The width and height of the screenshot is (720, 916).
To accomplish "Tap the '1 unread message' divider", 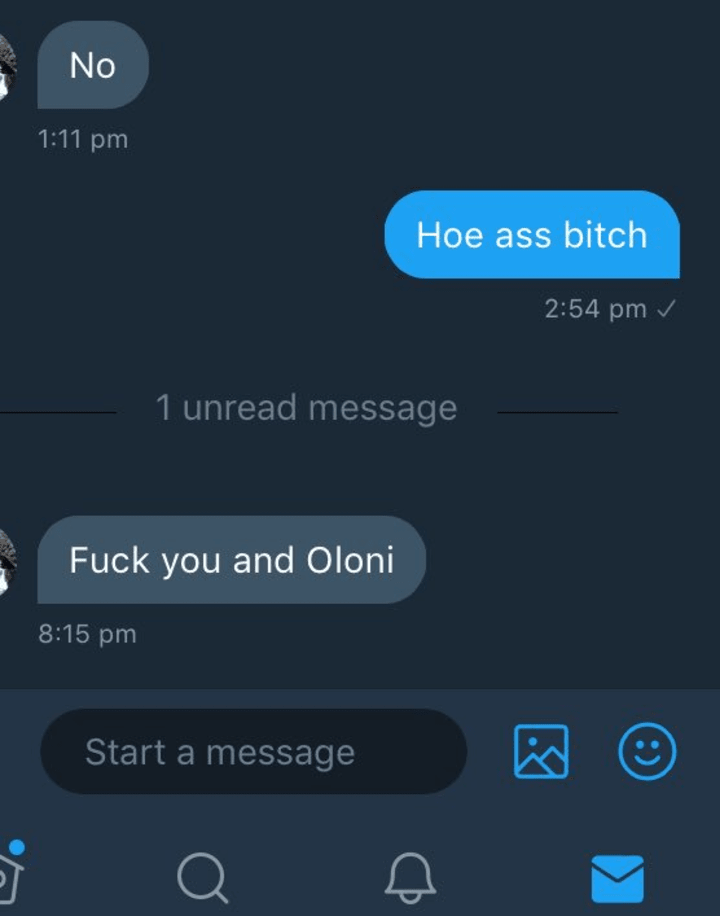I will coord(306,408).
